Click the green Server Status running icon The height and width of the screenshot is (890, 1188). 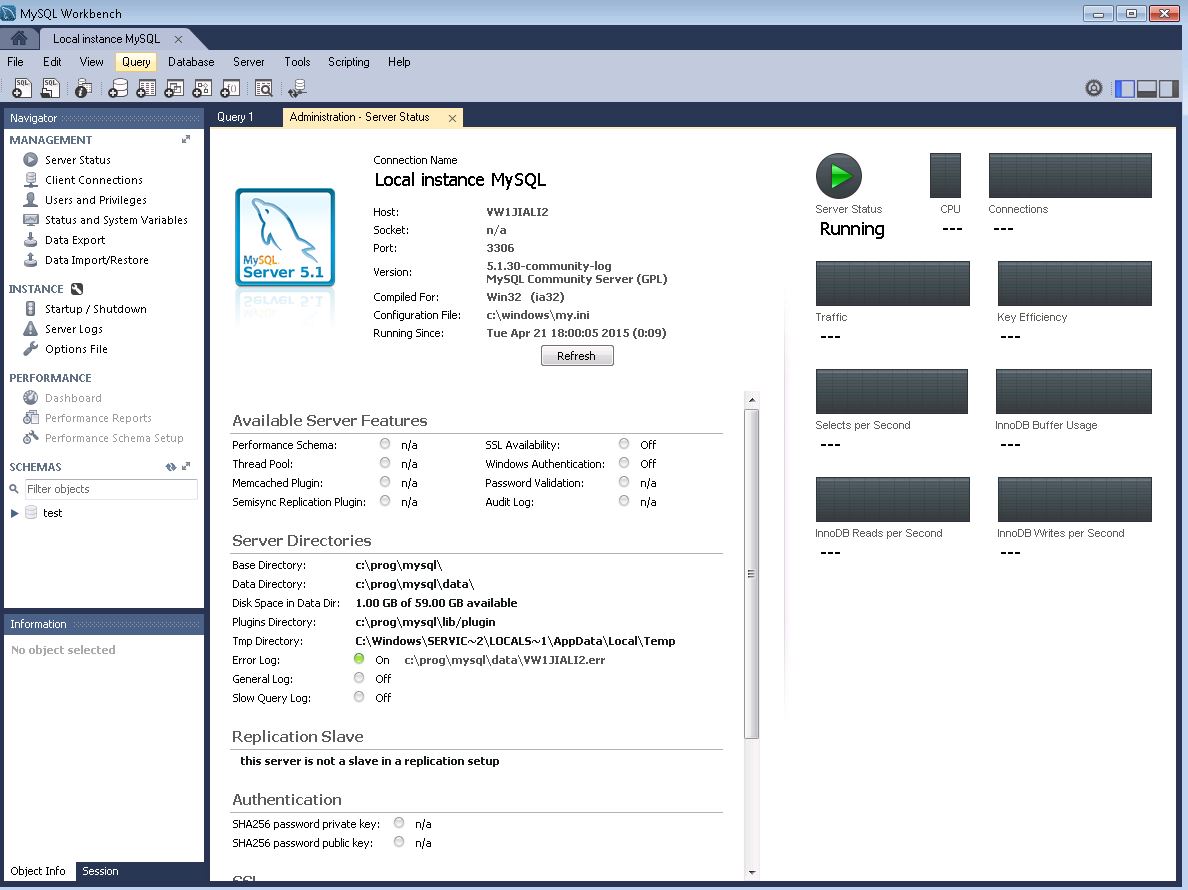click(839, 176)
